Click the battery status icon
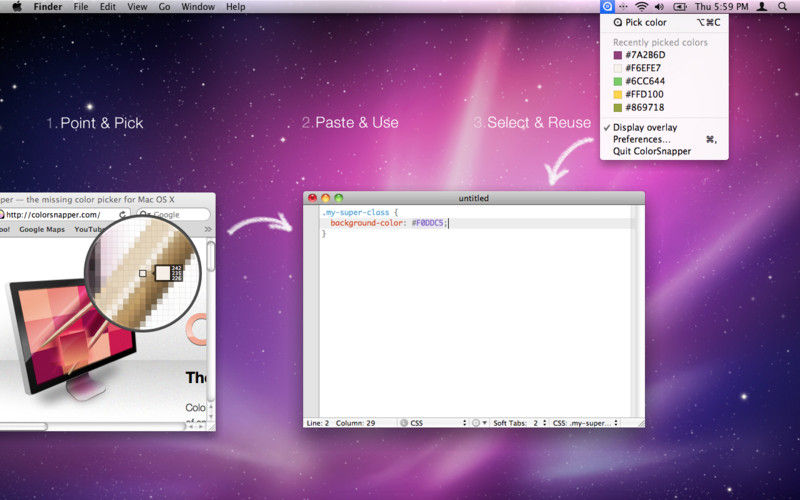Viewport: 800px width, 500px height. 680,7
